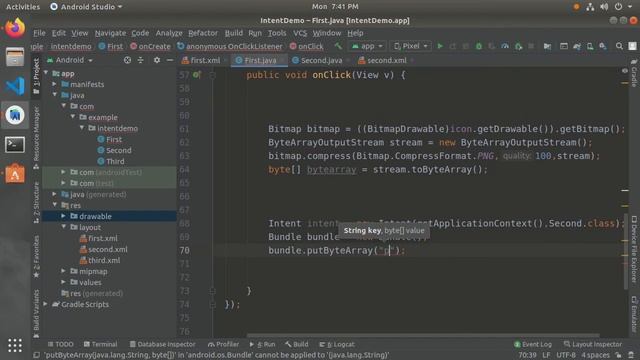Click the gutter override icon on line 57
640x360 pixels.
point(197,75)
